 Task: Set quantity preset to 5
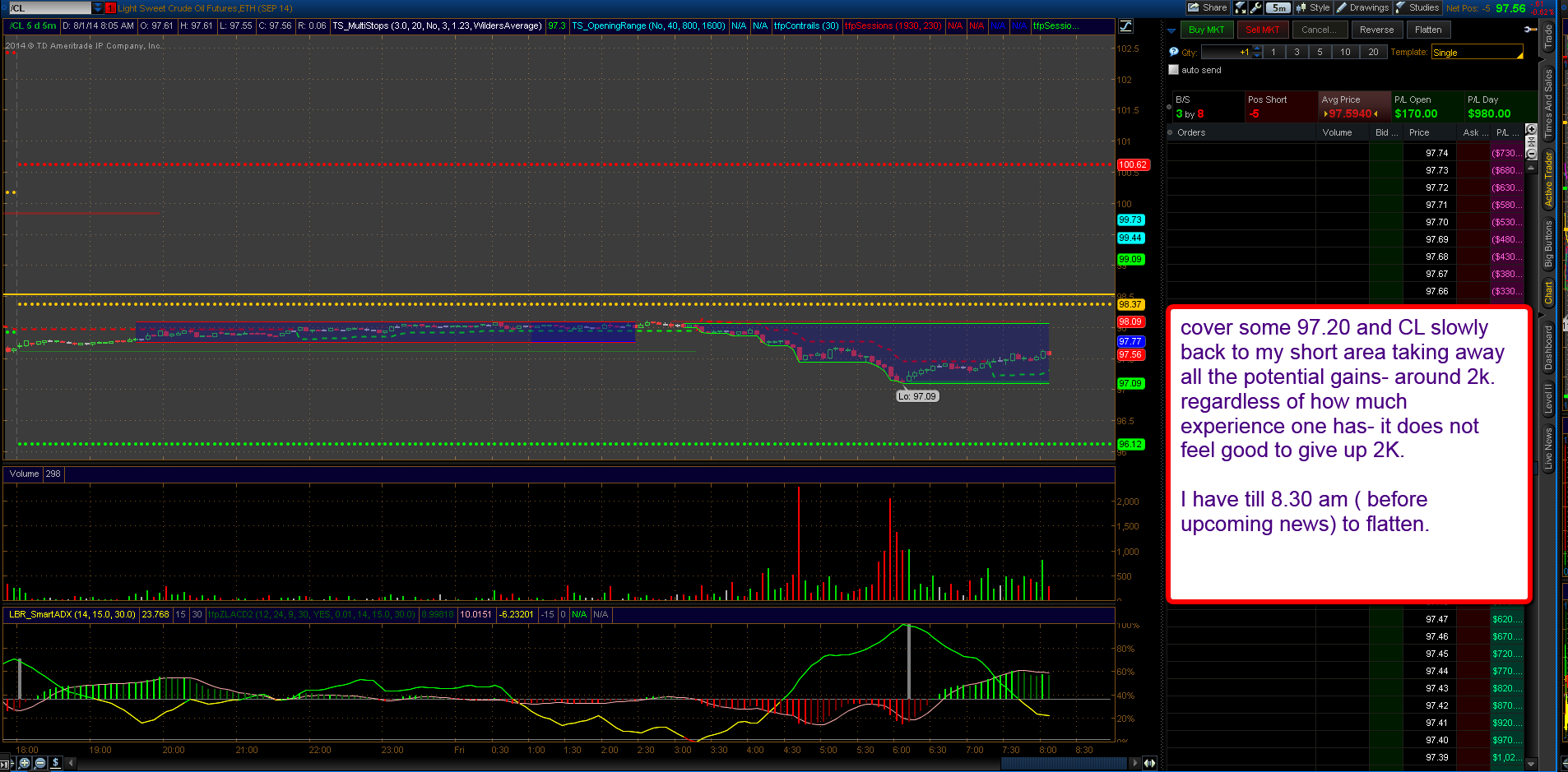pyautogui.click(x=1320, y=52)
